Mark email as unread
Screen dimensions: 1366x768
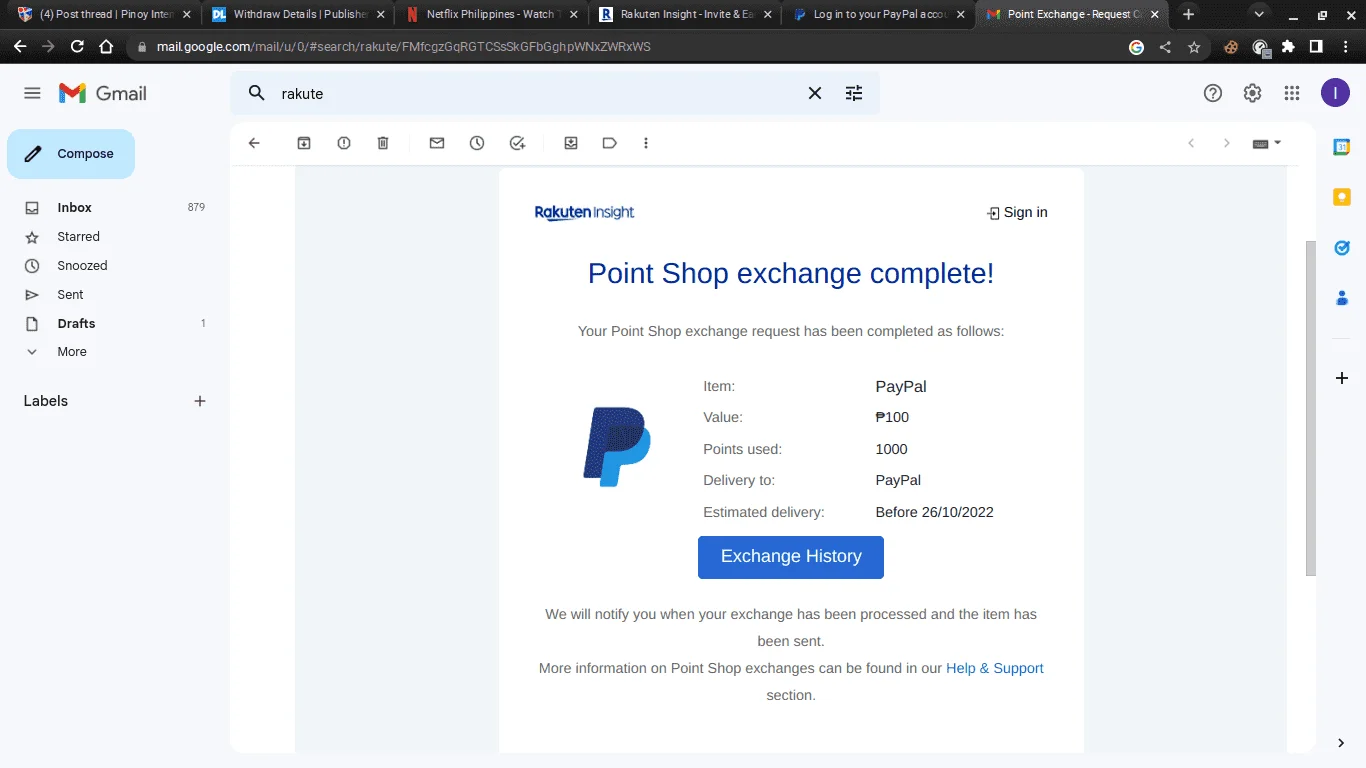(x=437, y=143)
